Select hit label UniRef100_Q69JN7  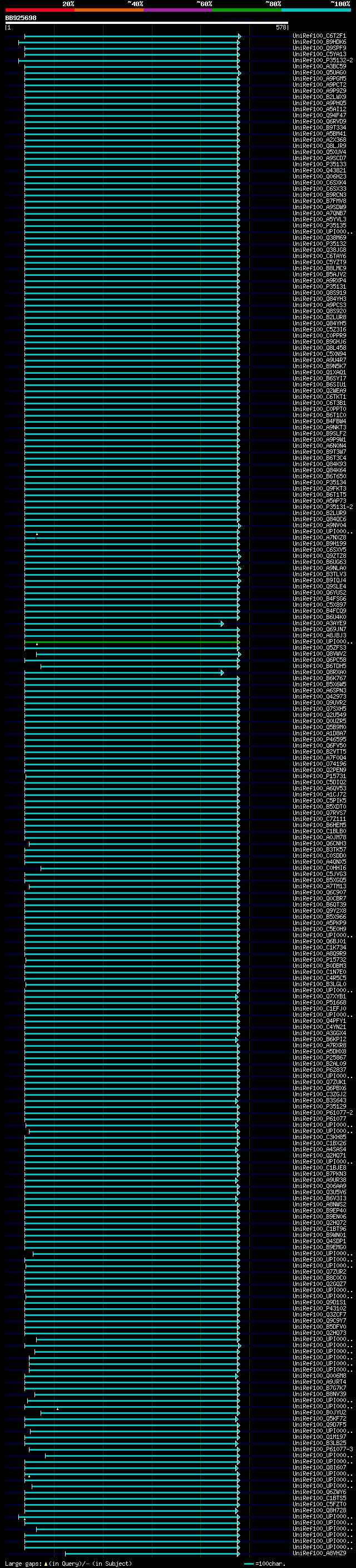pos(319,630)
